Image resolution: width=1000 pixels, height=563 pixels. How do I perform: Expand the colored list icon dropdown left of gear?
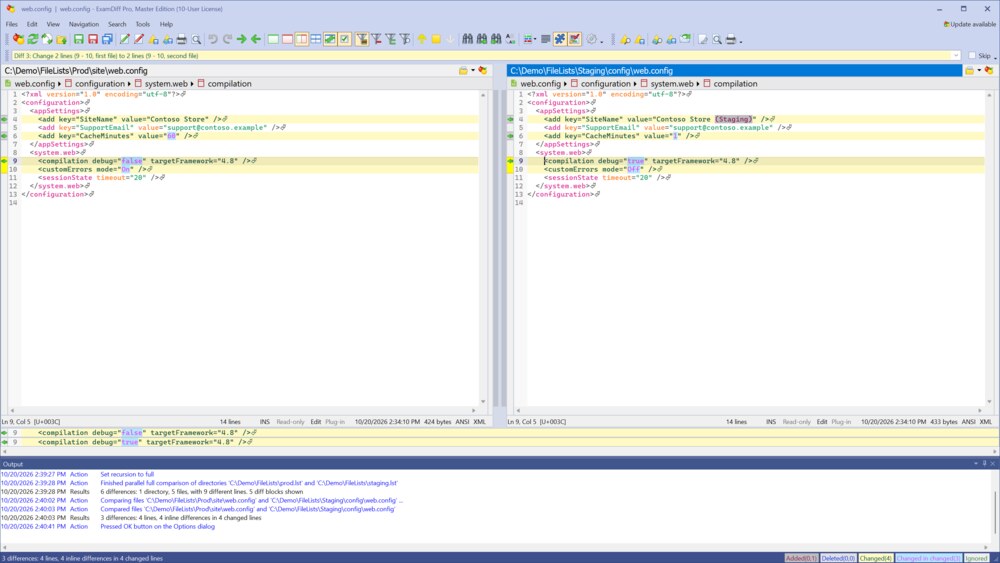pos(534,40)
